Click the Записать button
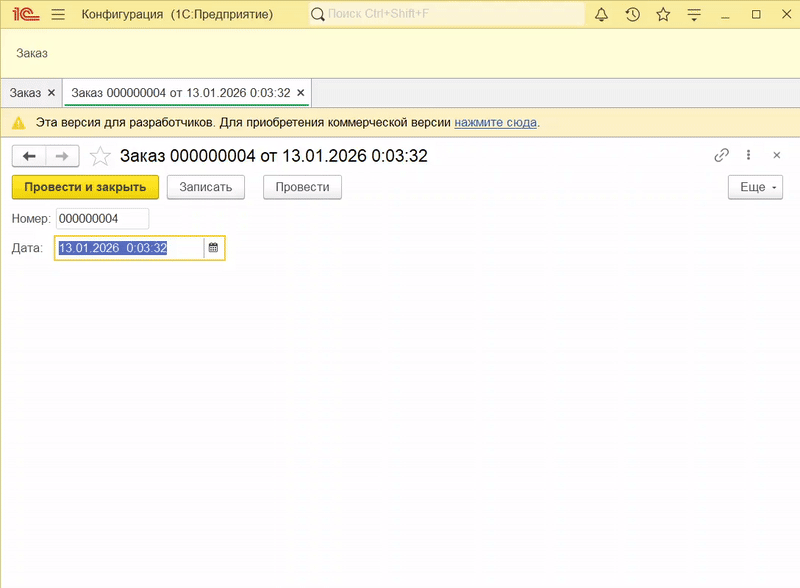 click(206, 187)
